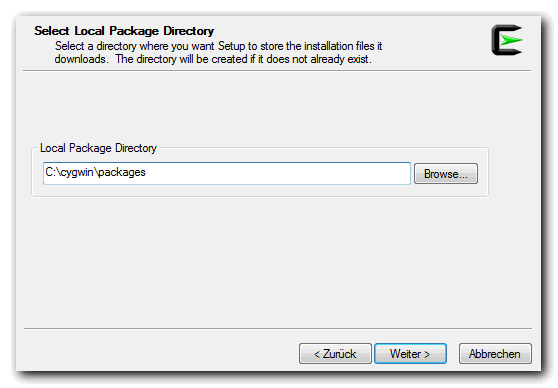This screenshot has height=388, width=558.
Task: Click the horizontal separator under the header text
Action: 277,70
